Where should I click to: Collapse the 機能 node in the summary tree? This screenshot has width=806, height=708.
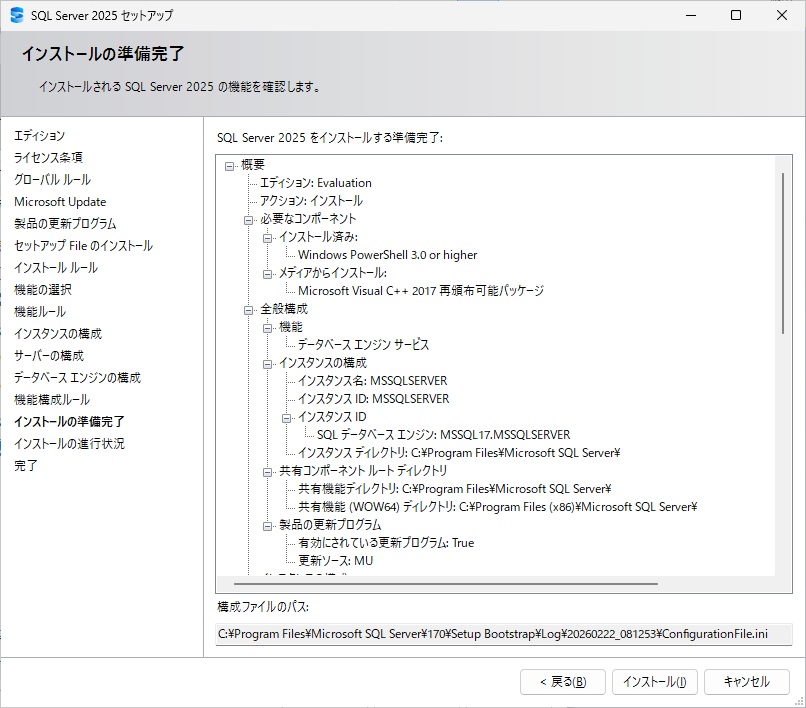pos(266,326)
